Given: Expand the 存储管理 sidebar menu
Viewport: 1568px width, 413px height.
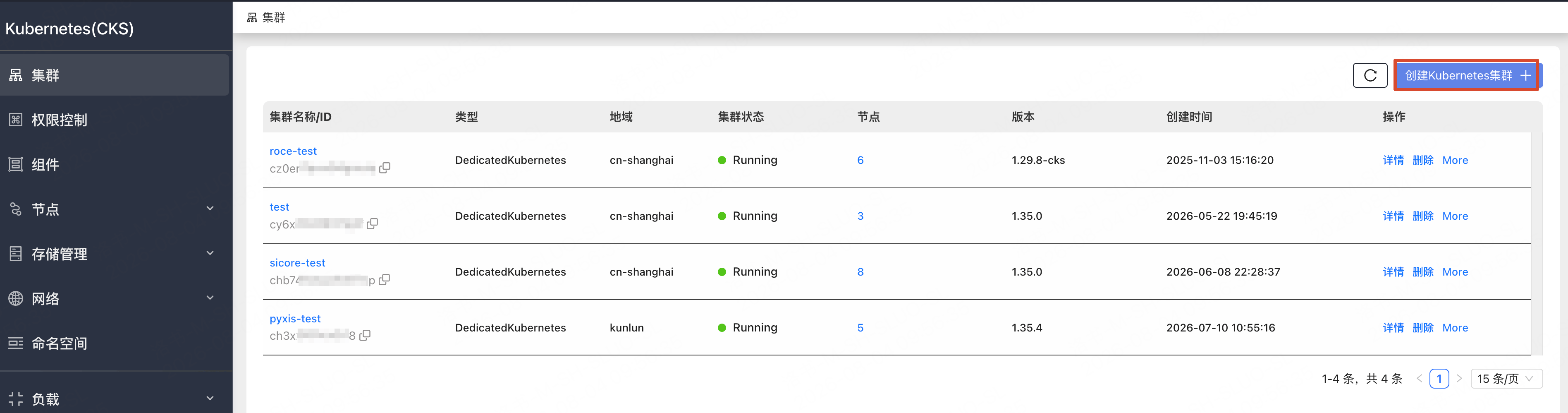Looking at the screenshot, I should point(210,253).
